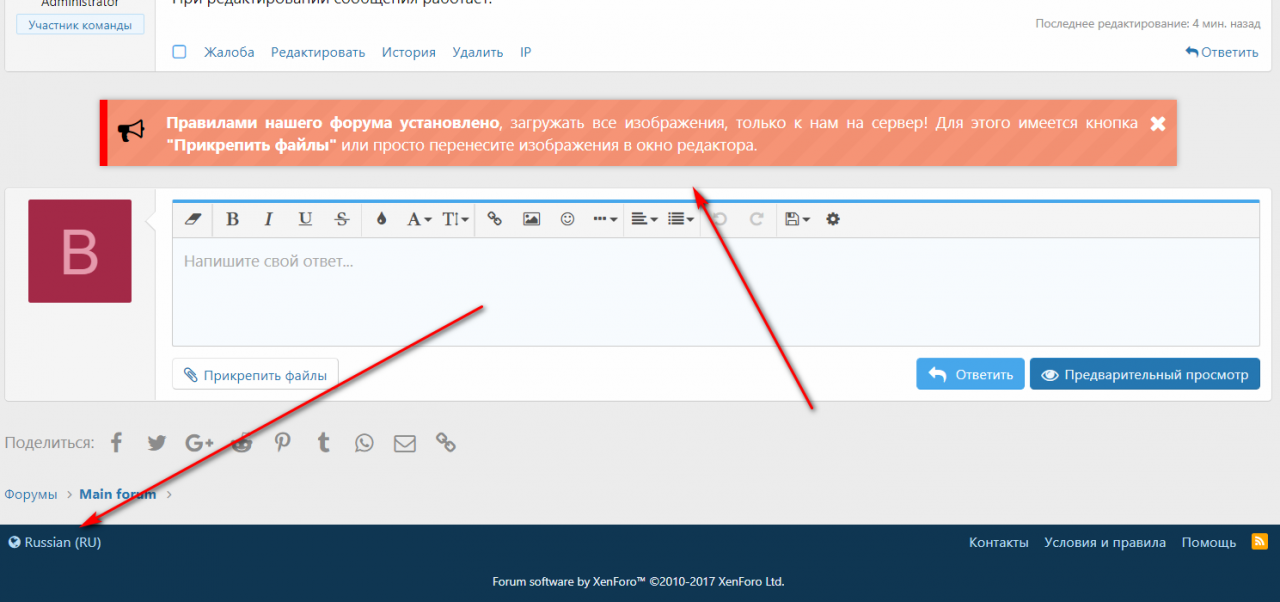Open the smilies emoji picker
The width and height of the screenshot is (1280, 602).
click(567, 219)
